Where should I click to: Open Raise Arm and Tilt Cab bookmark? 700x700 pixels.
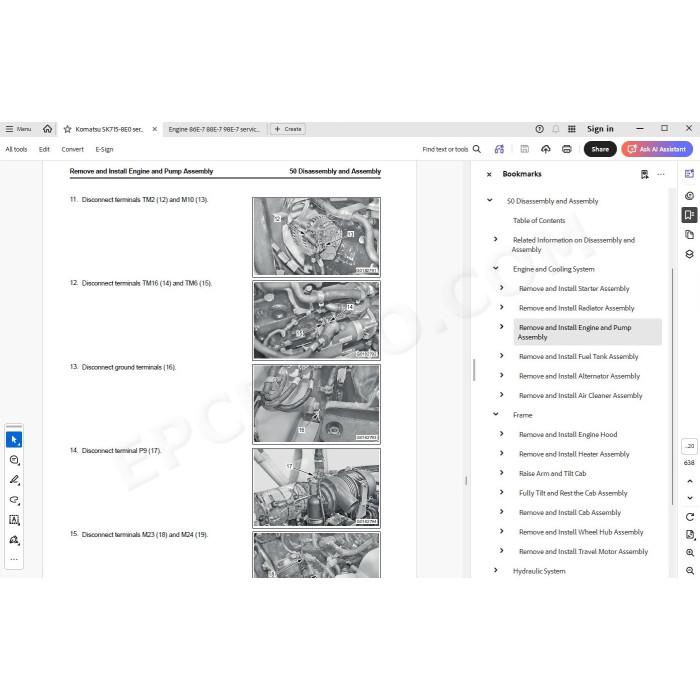(x=552, y=474)
